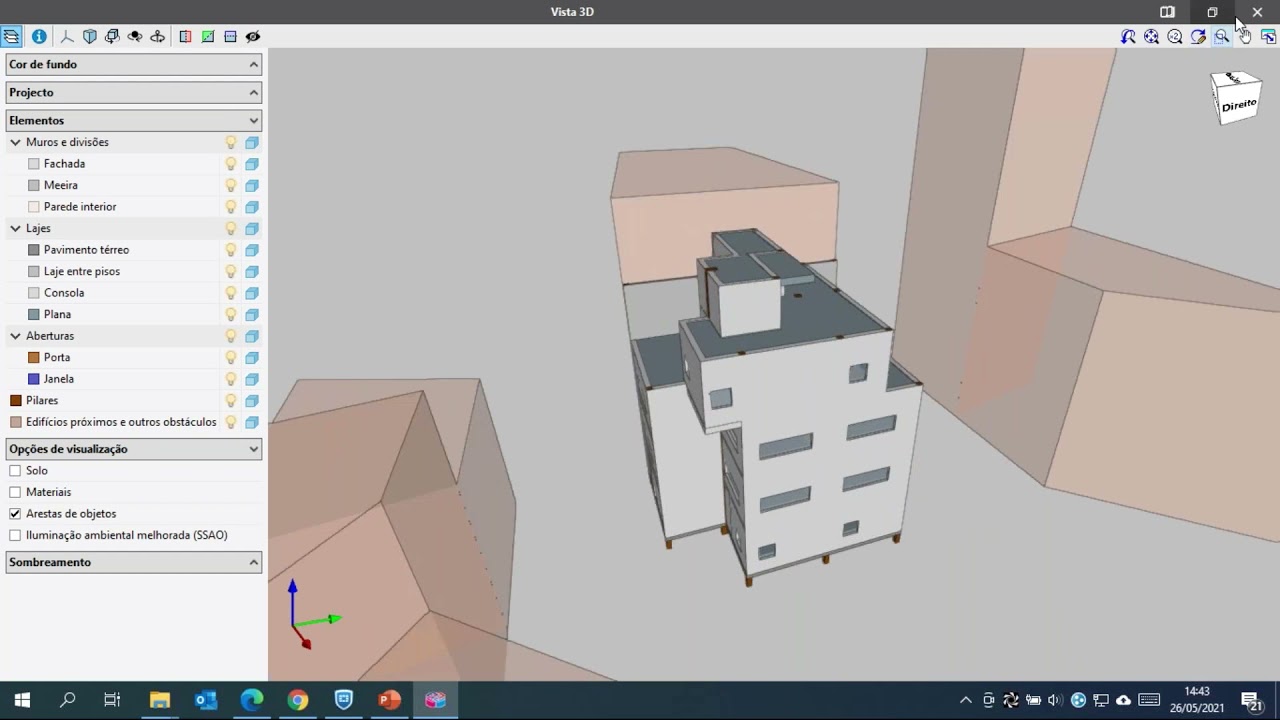Enable Iluminação ambiental melhorada (SSAO) checkbox
The height and width of the screenshot is (720, 1280).
[15, 535]
